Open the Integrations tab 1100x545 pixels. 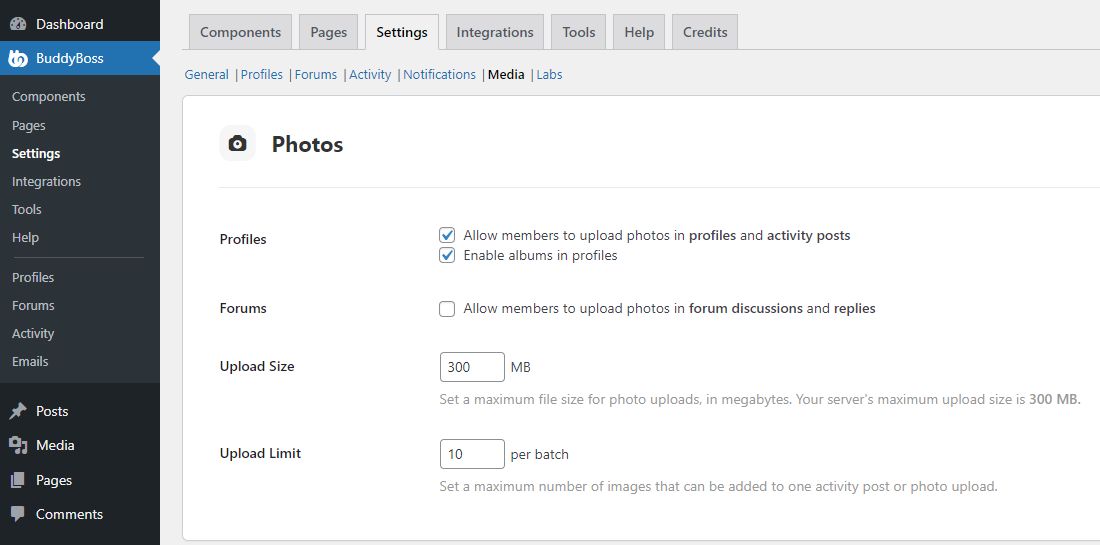click(495, 32)
